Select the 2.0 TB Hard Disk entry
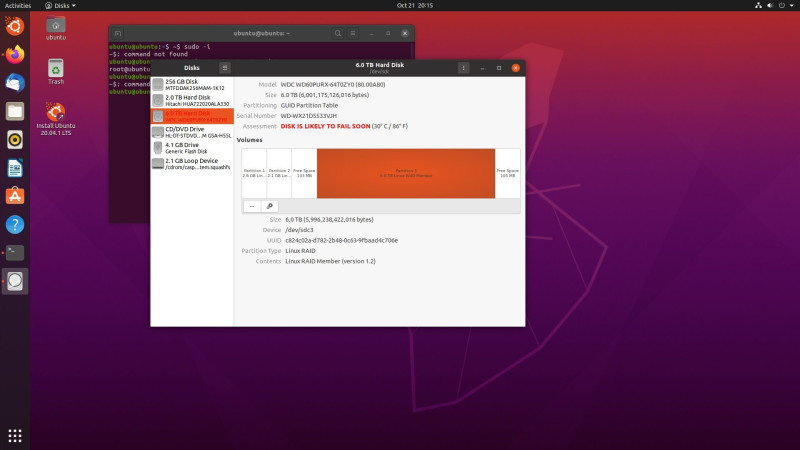Viewport: 800px width, 450px height. click(192, 101)
